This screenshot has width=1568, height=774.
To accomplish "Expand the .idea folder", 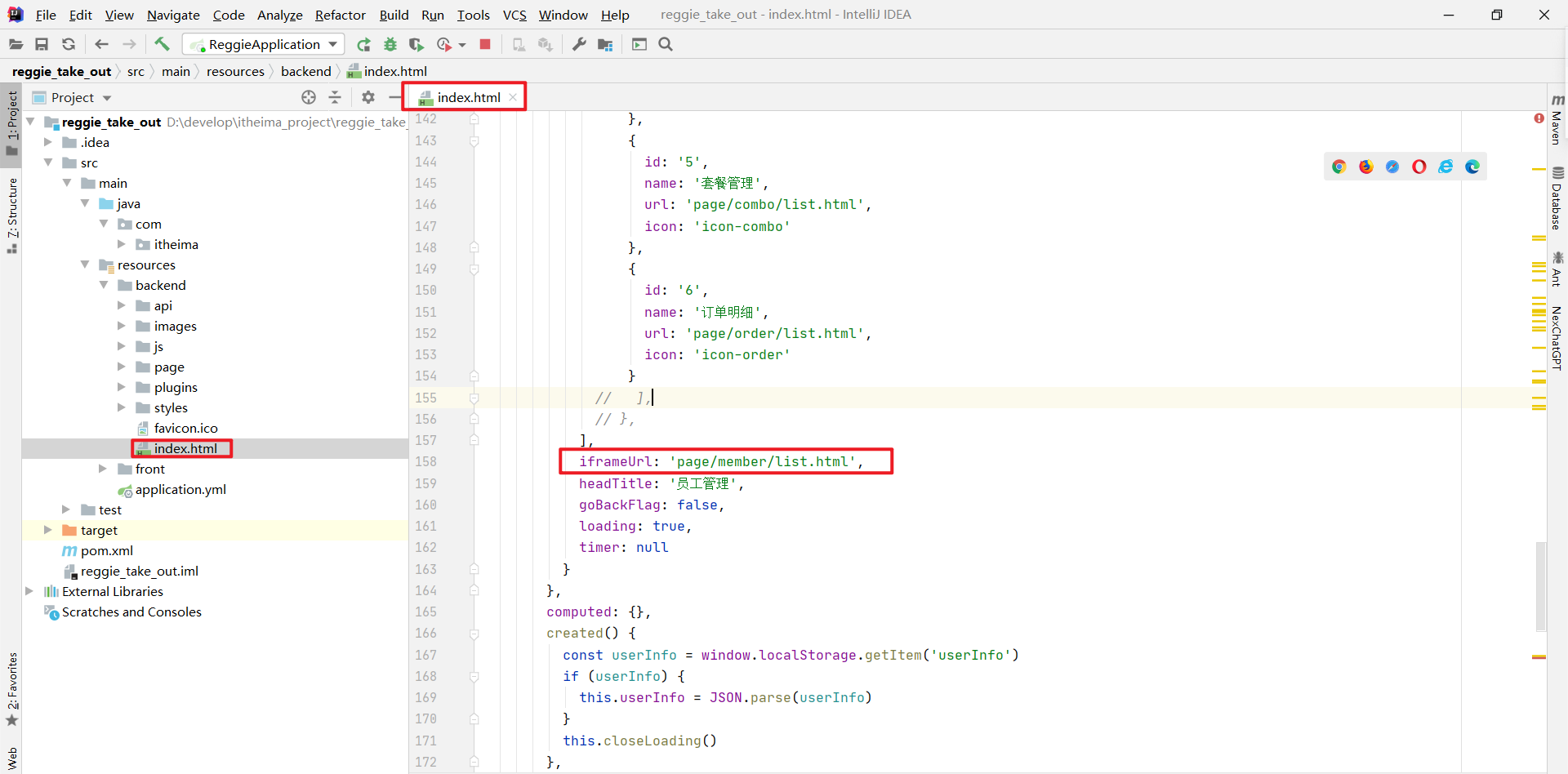I will [x=48, y=142].
